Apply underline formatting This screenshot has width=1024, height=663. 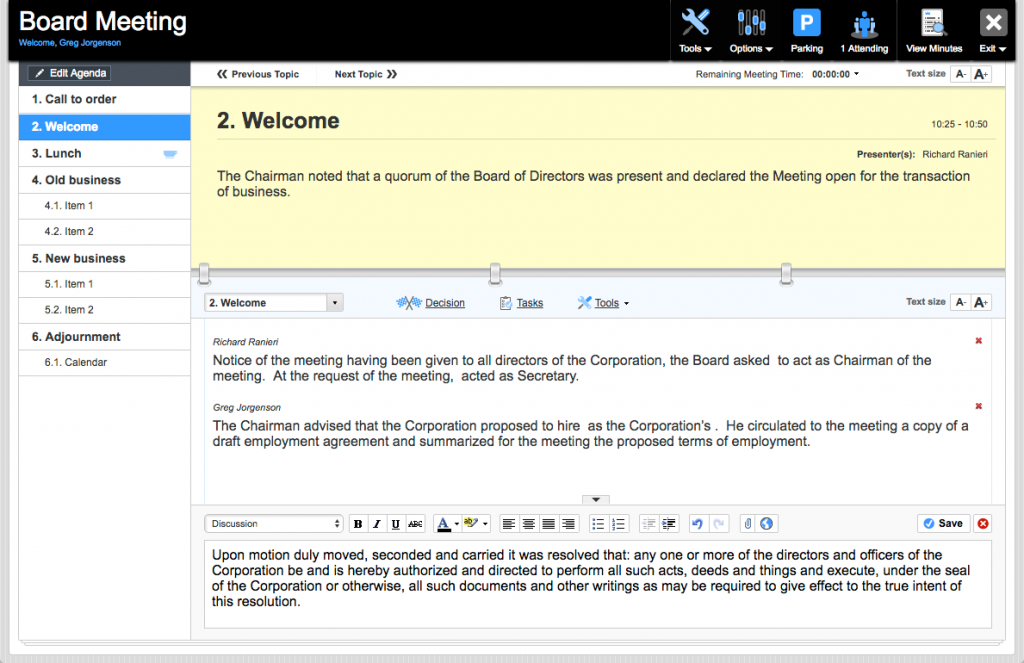[396, 524]
